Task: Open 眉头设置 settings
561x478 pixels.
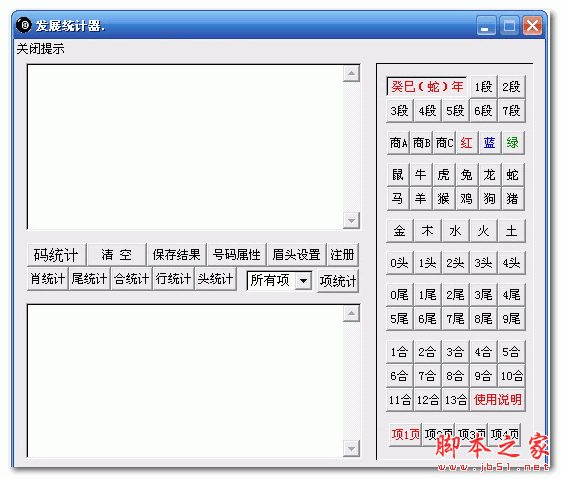Action: pos(297,255)
